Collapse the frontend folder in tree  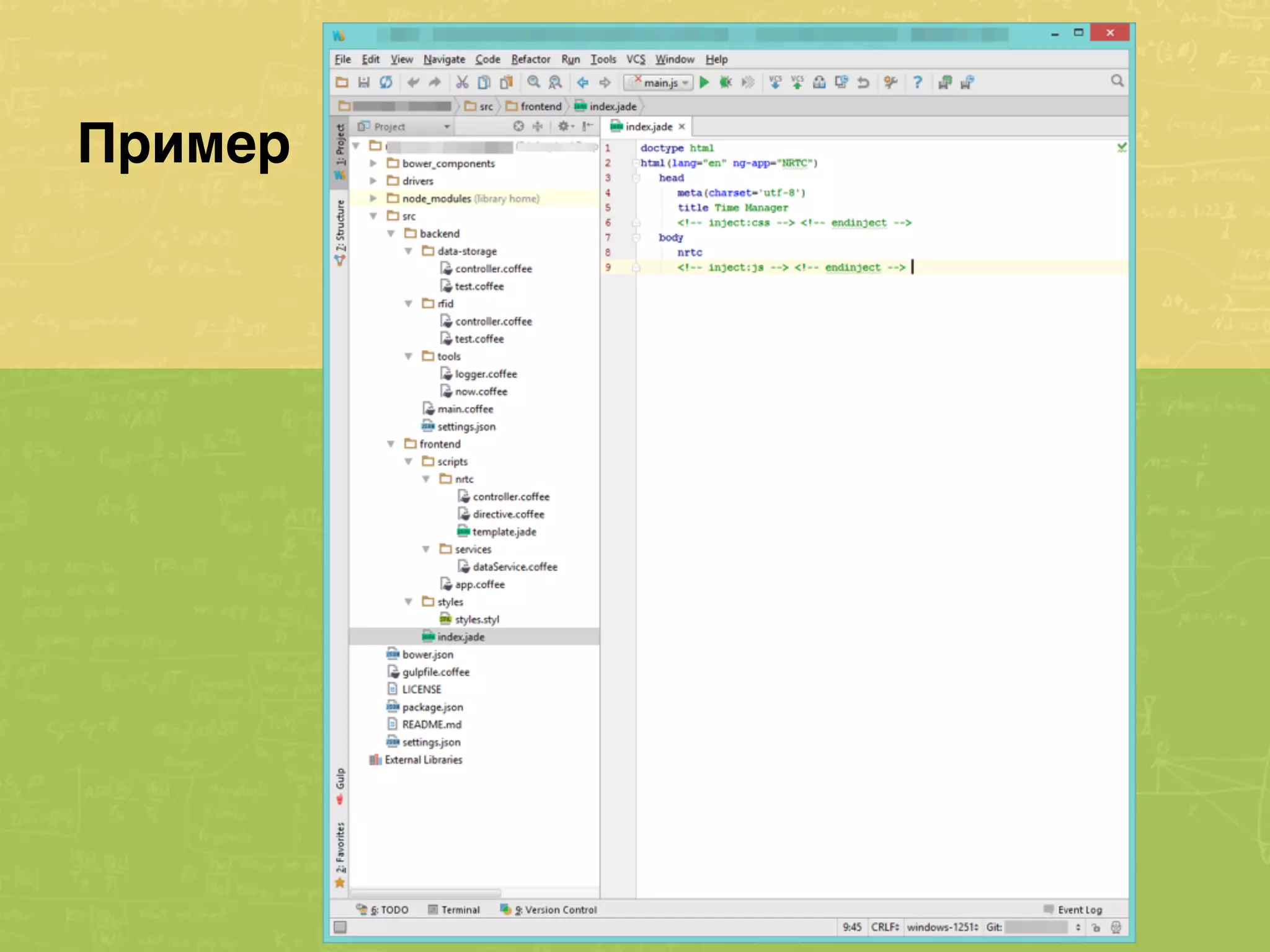click(391, 444)
